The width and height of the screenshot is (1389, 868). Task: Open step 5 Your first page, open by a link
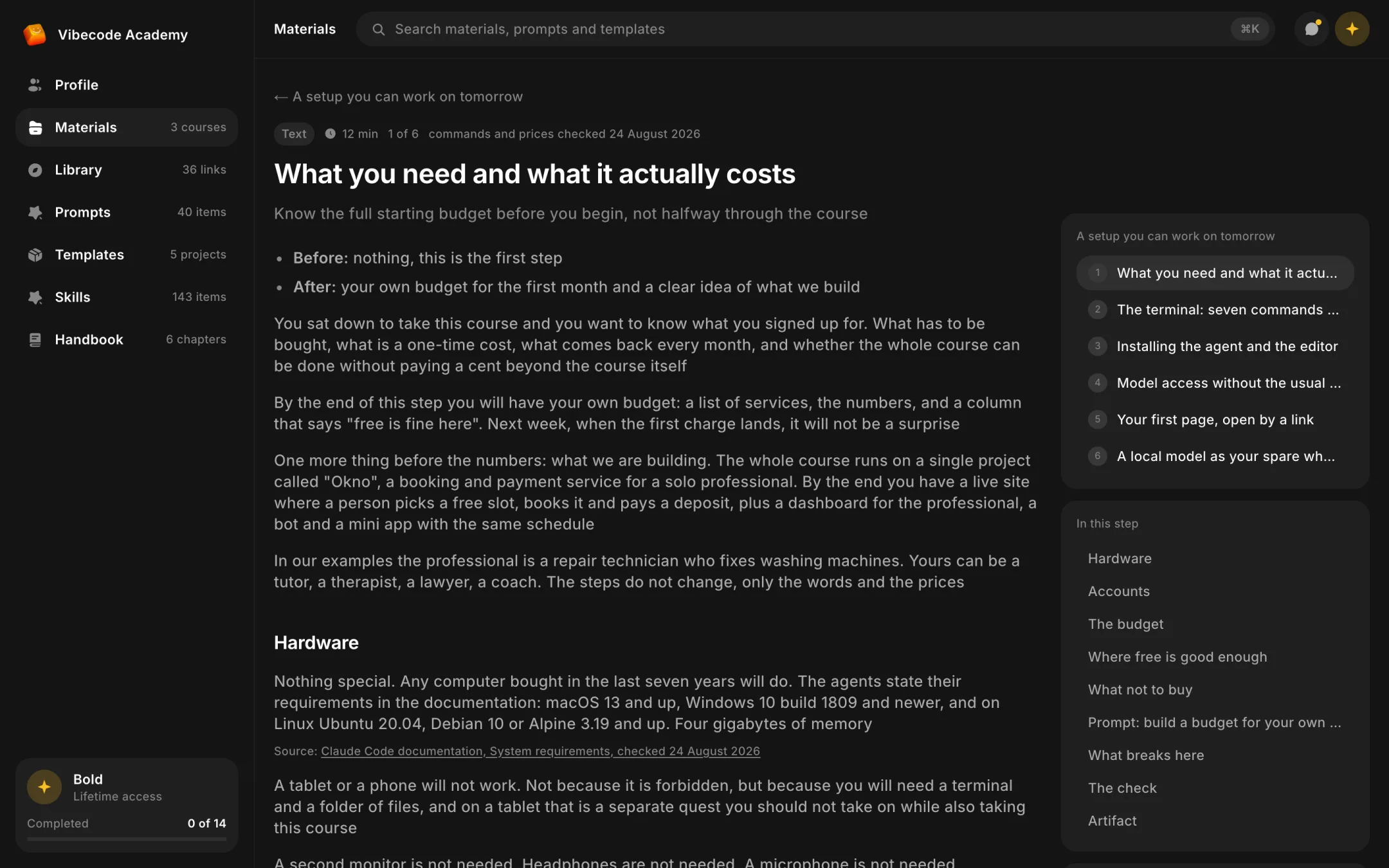point(1215,419)
